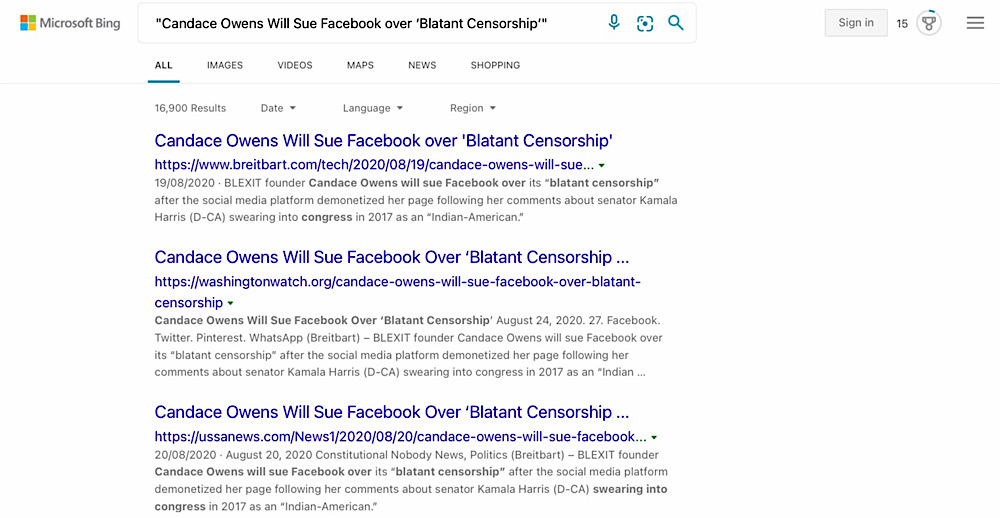Open the Shopping tab

pos(495,65)
